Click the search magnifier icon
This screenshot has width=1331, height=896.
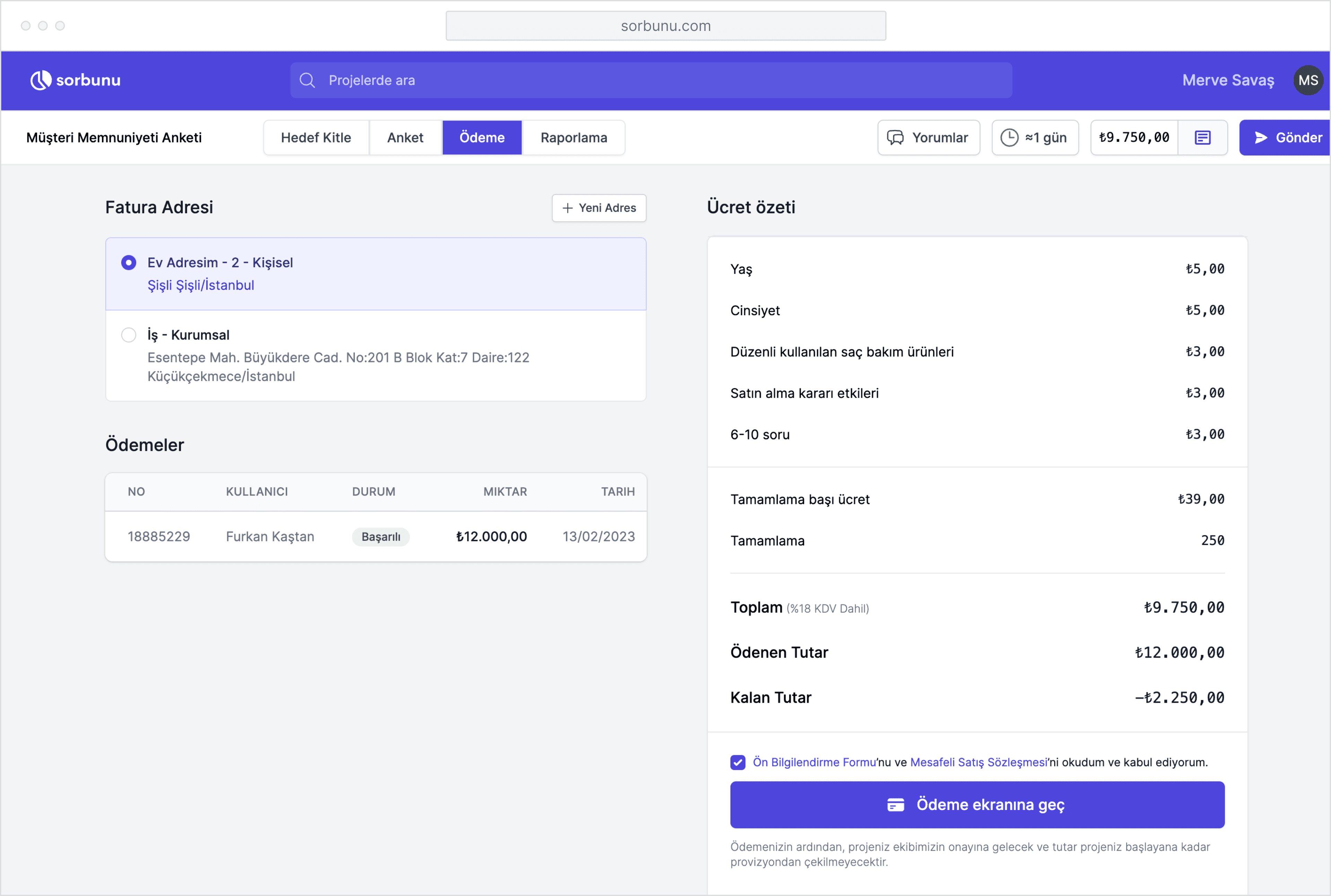307,81
